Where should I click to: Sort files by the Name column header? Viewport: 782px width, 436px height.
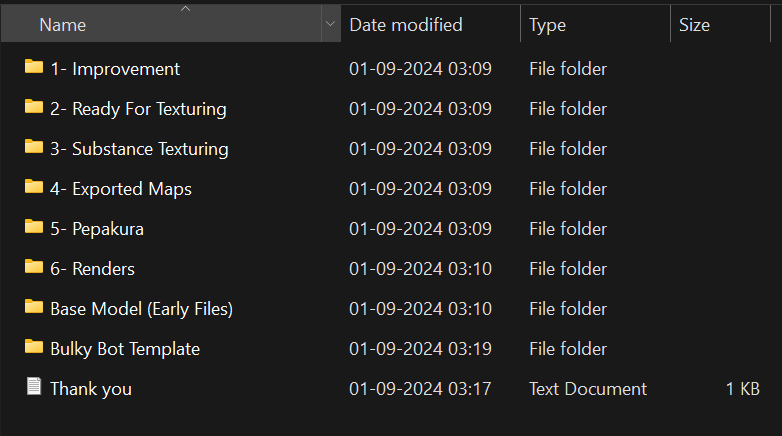(x=63, y=25)
